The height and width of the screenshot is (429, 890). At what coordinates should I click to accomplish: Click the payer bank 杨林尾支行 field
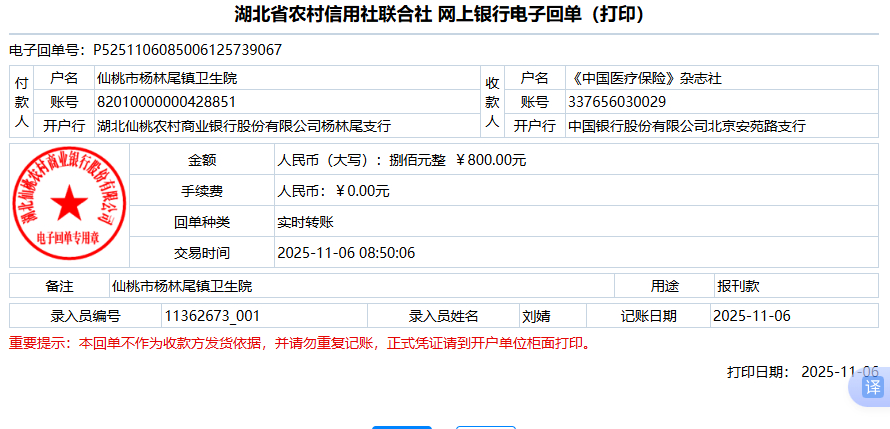click(243, 126)
